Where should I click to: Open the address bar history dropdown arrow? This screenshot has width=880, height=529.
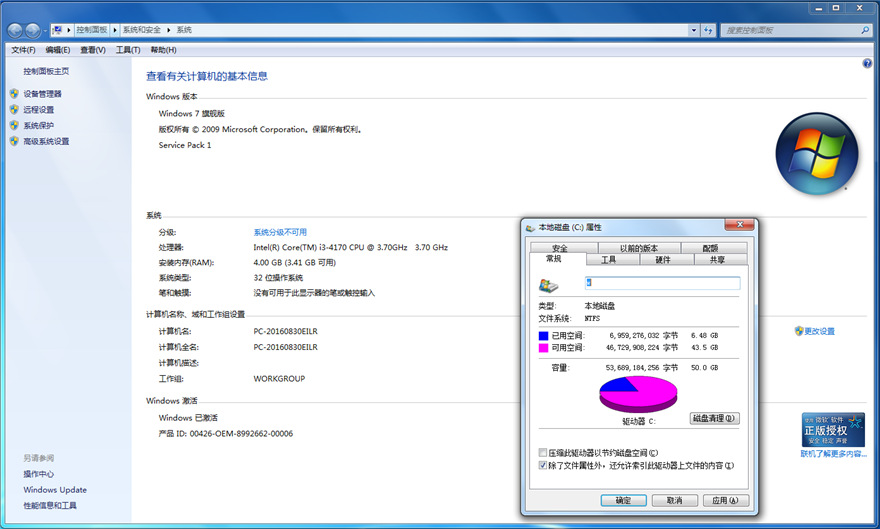point(694,30)
